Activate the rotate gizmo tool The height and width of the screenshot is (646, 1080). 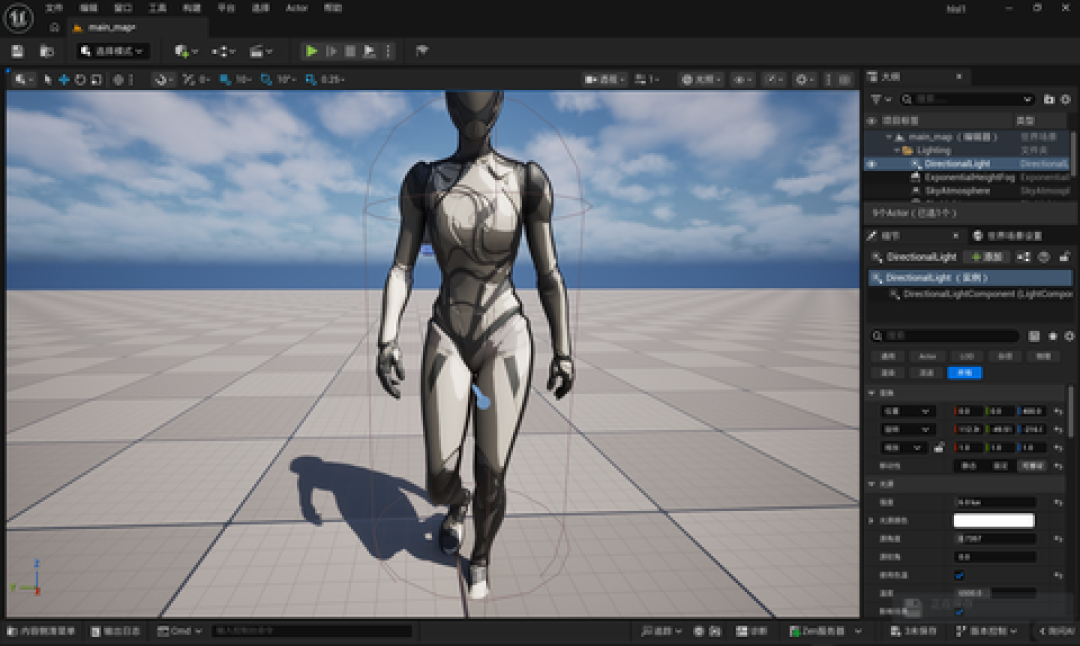click(x=80, y=80)
